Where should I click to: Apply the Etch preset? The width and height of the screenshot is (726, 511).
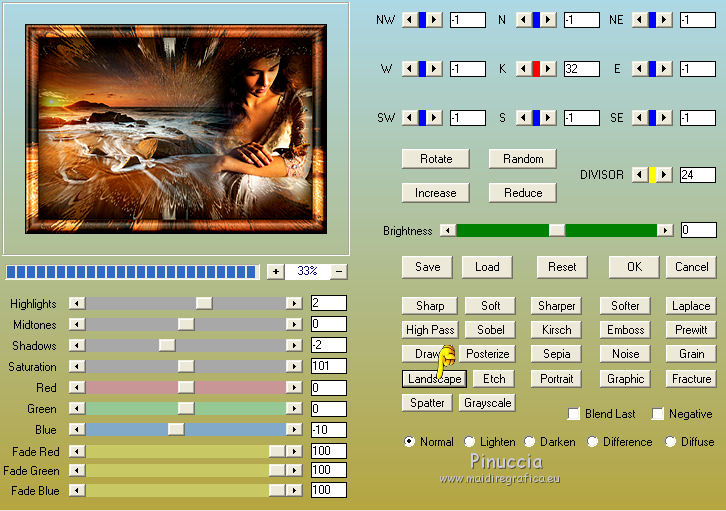tap(494, 379)
